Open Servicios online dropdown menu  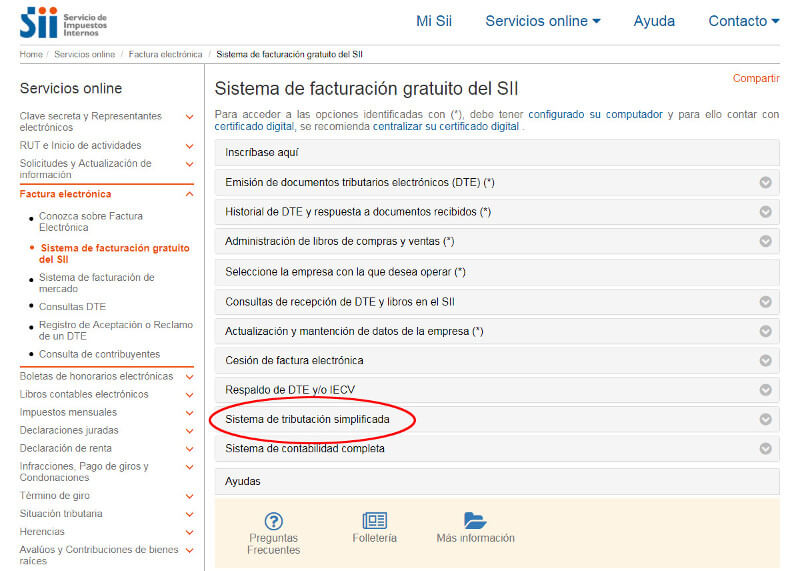click(543, 21)
